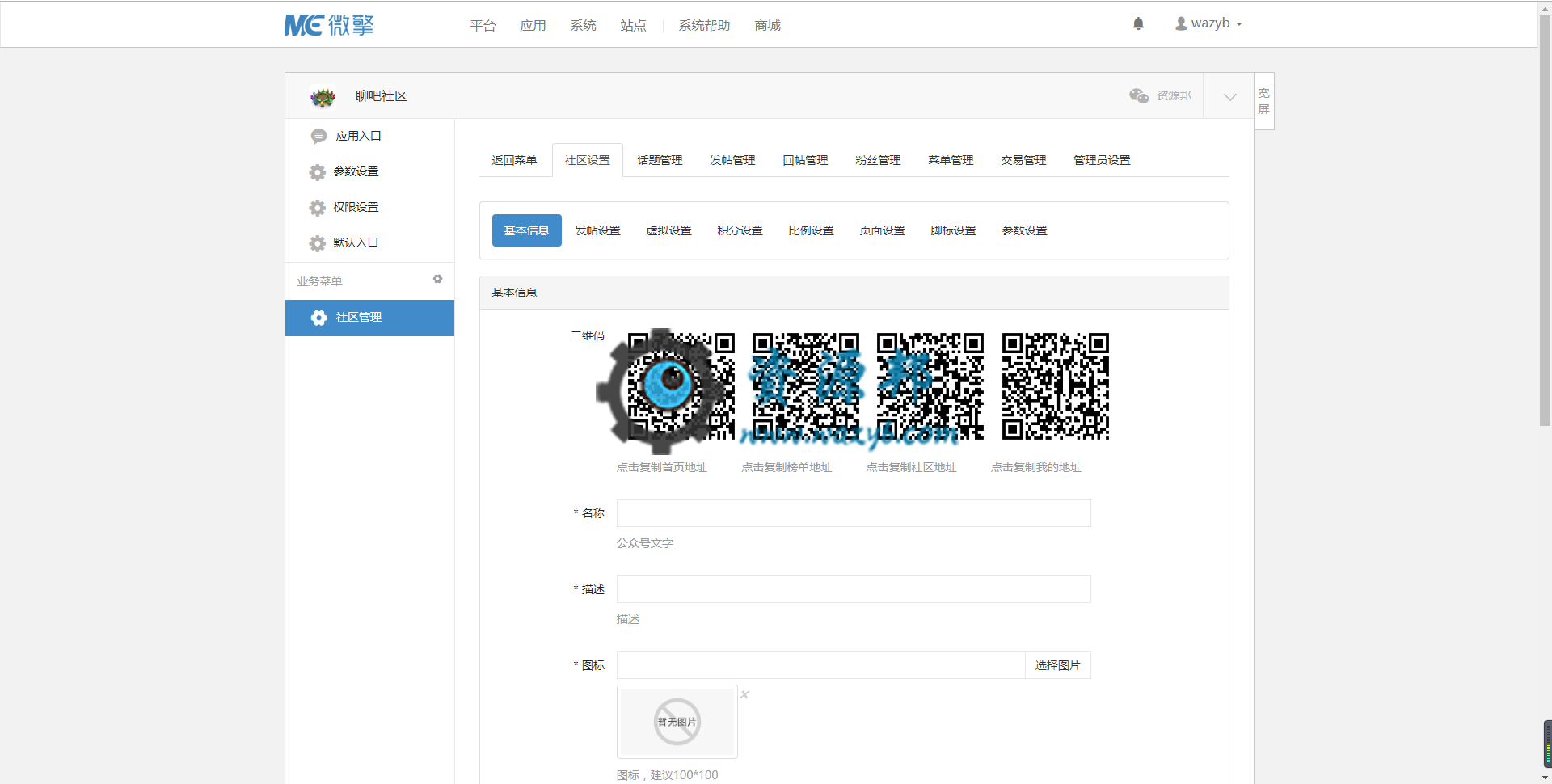
Task: Click the QR code above 点击复制榜单地址
Action: pyautogui.click(x=806, y=386)
